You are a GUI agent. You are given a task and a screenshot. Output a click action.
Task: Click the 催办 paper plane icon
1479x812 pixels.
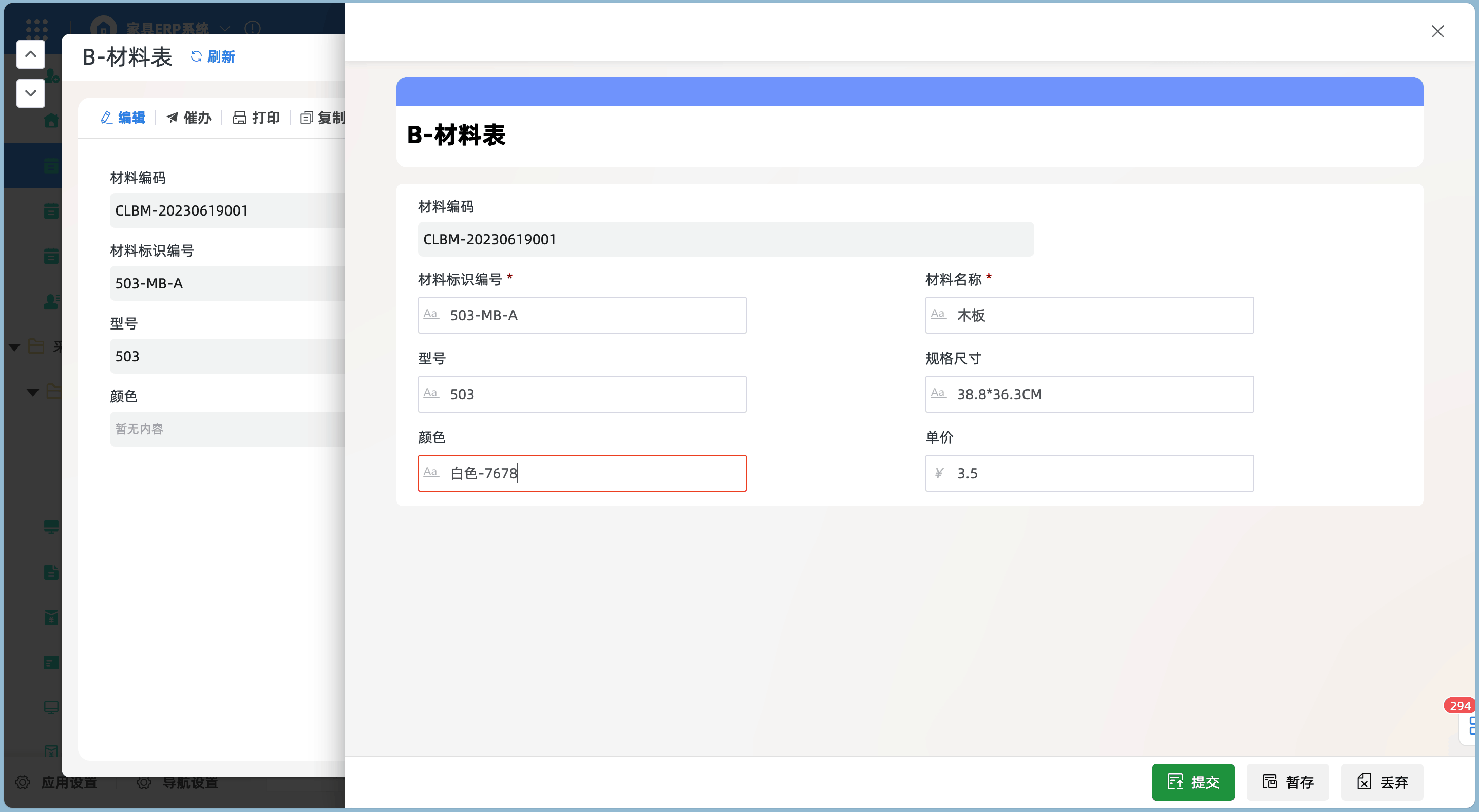click(172, 118)
